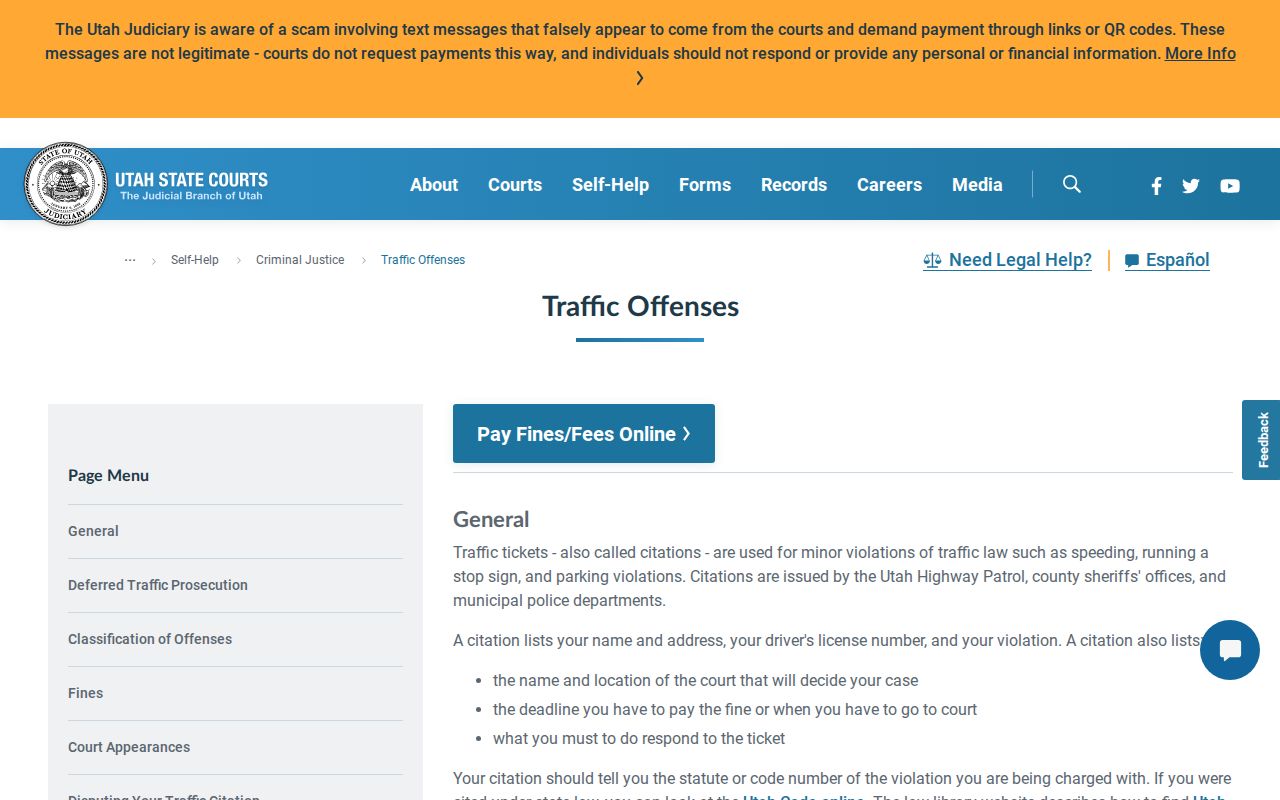The image size is (1280, 800).
Task: Click the Pay Fines/Fees Online button
Action: 584,433
